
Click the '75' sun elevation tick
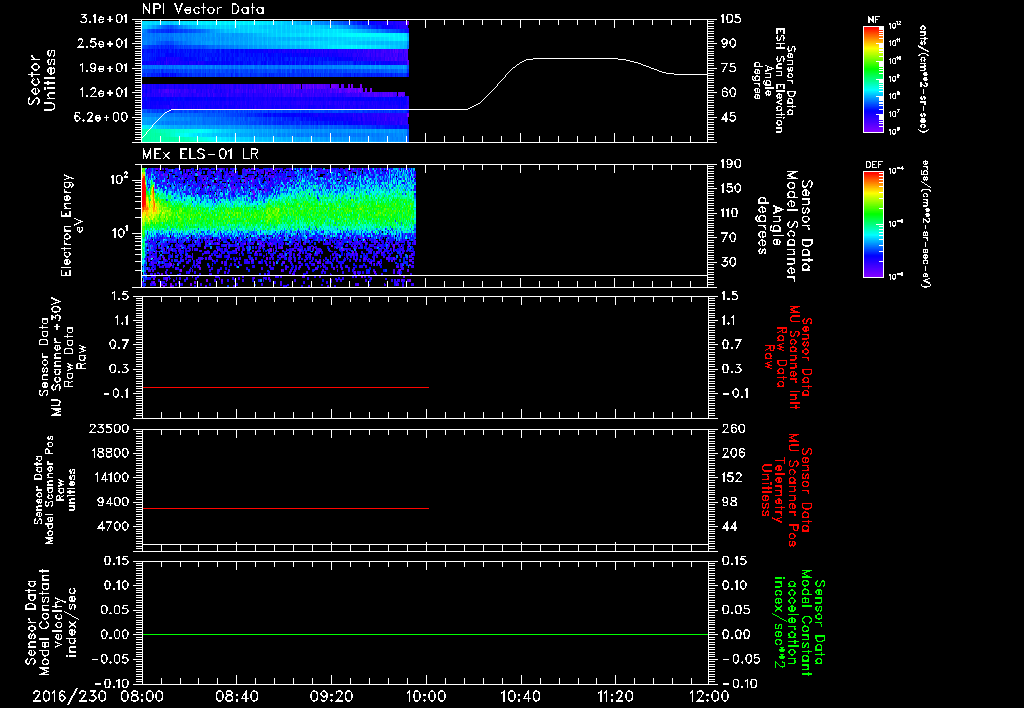pos(728,68)
